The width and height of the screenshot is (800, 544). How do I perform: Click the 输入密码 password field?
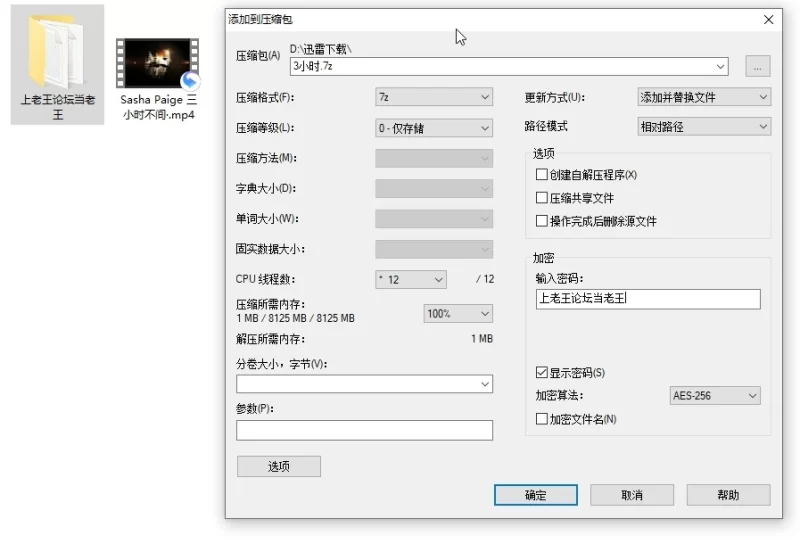[647, 299]
